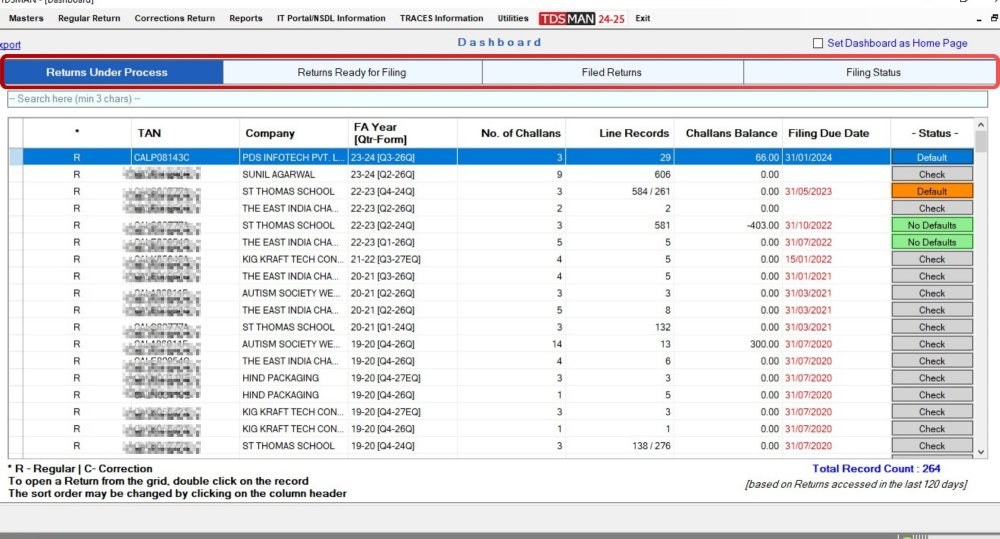
Task: Click the restore-down icon of the dashboard window
Action: (x=992, y=18)
